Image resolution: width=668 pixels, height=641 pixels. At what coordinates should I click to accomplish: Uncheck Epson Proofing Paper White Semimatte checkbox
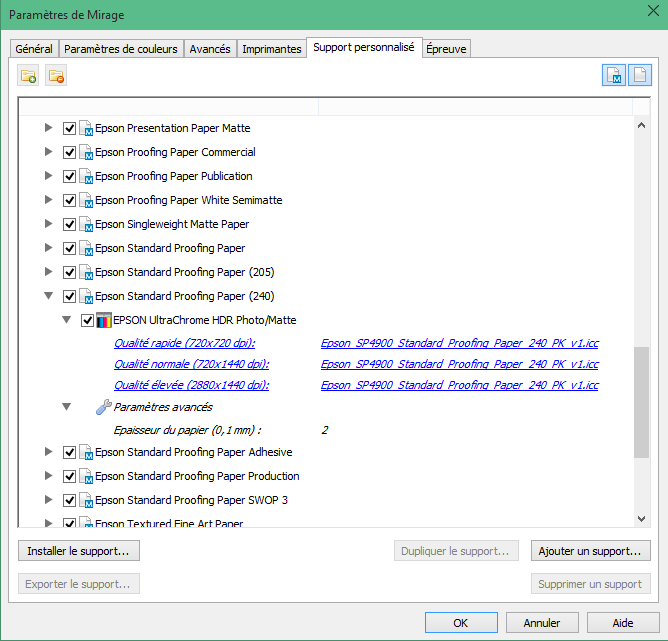click(69, 200)
